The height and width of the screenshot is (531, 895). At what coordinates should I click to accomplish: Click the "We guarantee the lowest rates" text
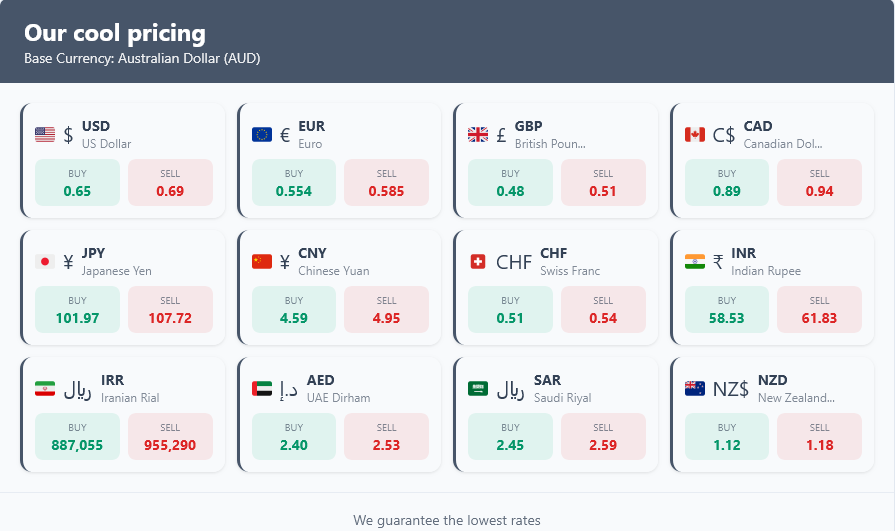(x=447, y=520)
